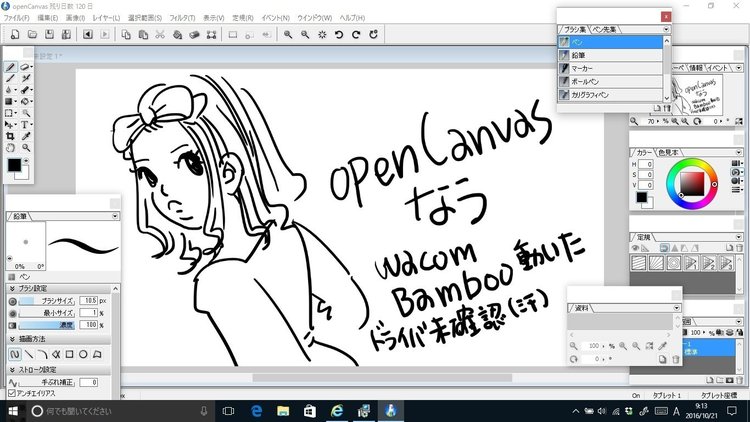Select カリグラフィペン in the brush list

[x=610, y=95]
